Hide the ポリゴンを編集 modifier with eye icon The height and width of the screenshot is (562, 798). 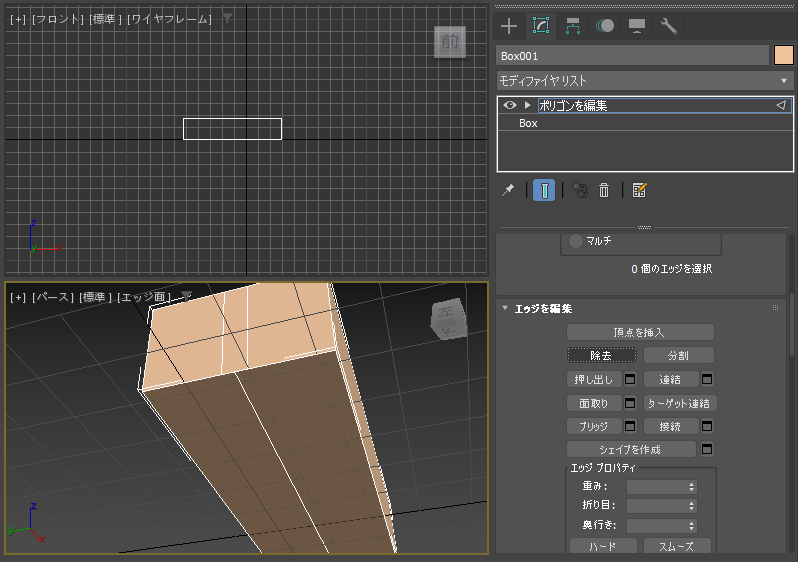[510, 105]
